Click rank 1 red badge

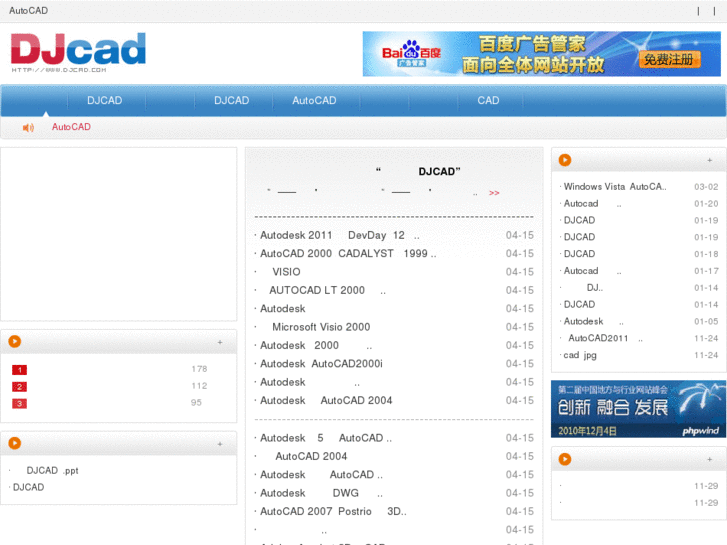(x=19, y=370)
